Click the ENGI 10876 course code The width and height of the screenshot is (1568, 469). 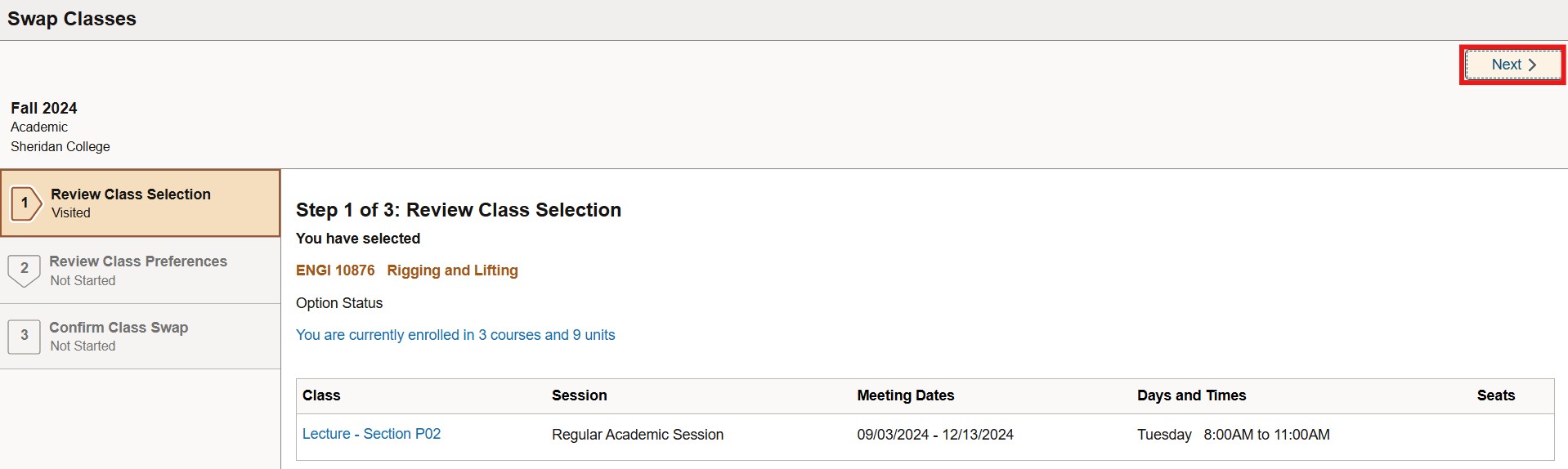point(335,270)
